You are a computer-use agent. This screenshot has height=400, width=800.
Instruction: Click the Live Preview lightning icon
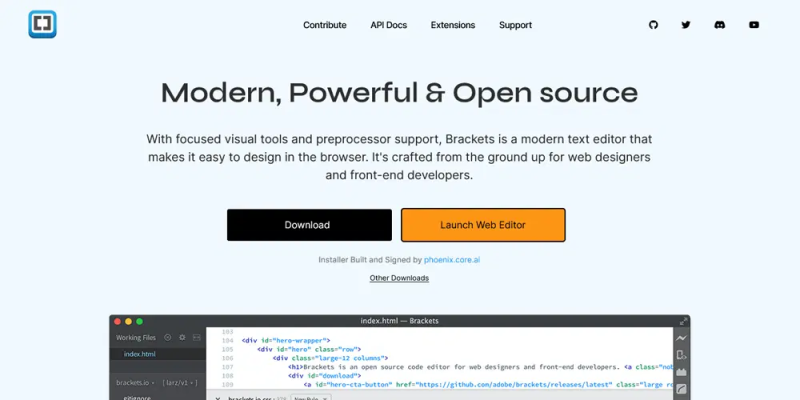pos(681,338)
